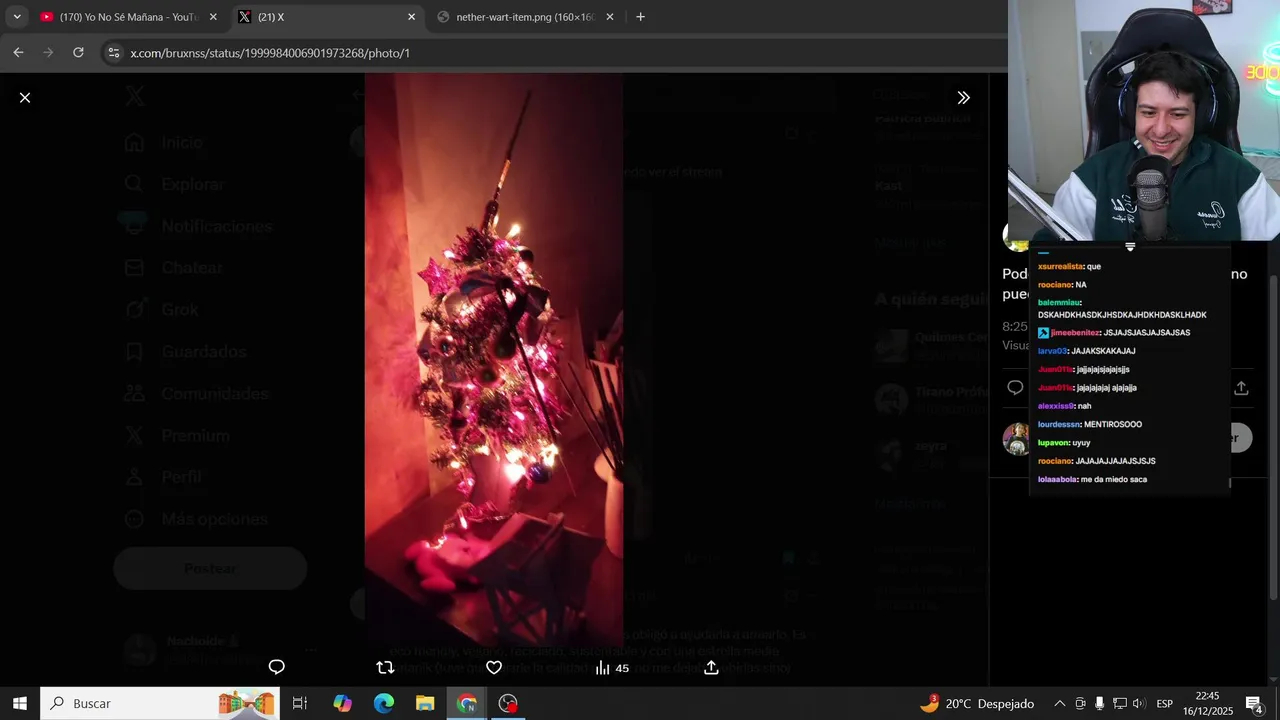The width and height of the screenshot is (1280, 720).
Task: Open the microphone tray icon
Action: click(1099, 703)
